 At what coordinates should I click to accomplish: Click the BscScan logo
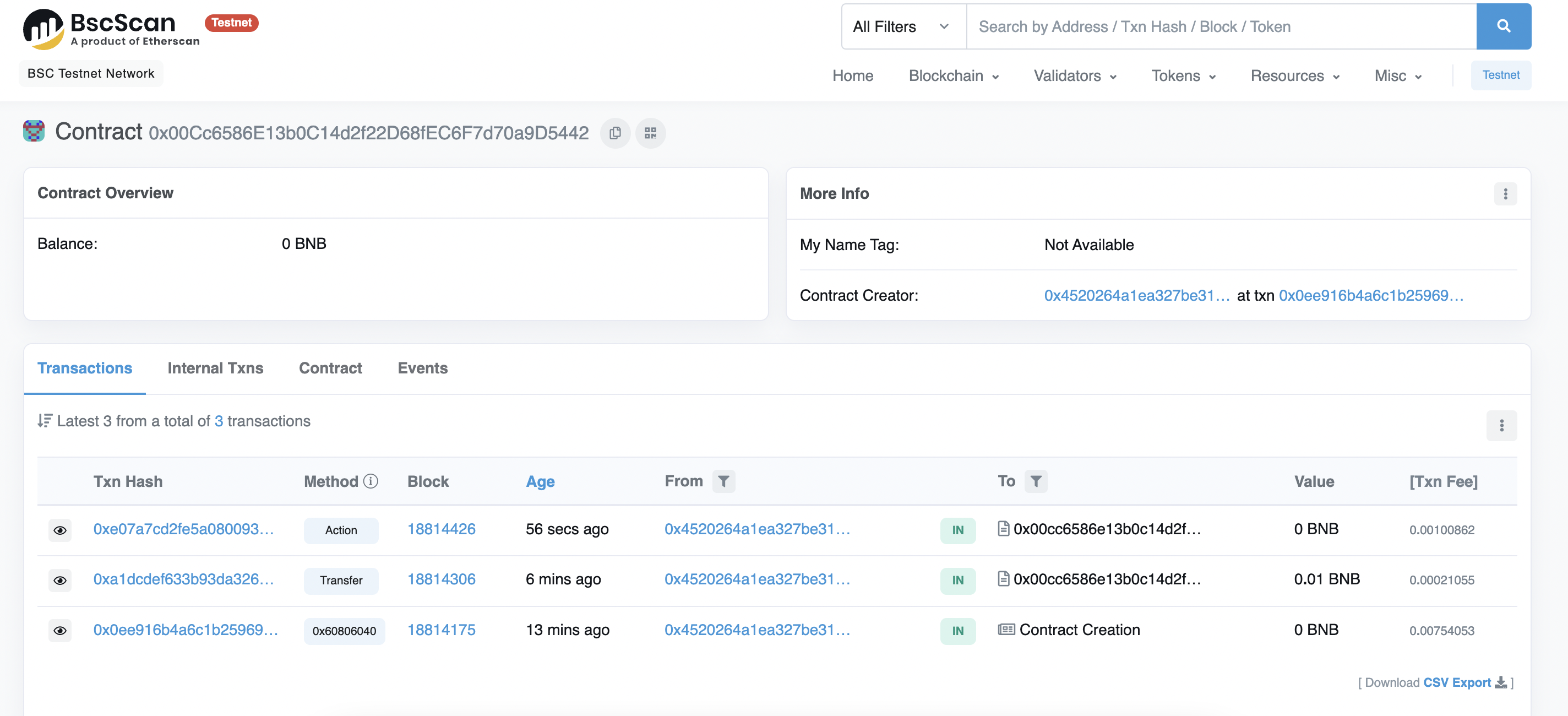[x=111, y=29]
